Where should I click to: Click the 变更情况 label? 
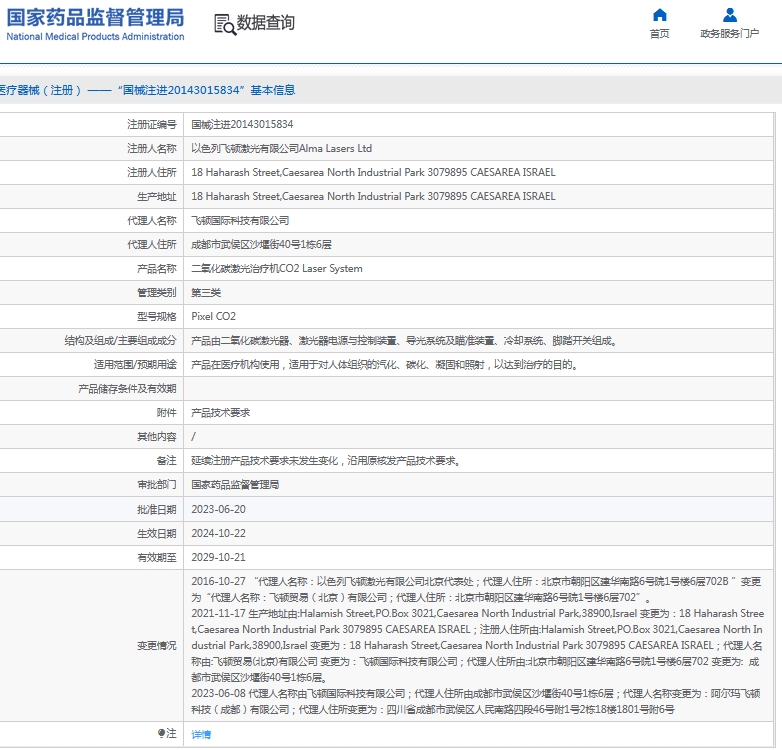157,645
